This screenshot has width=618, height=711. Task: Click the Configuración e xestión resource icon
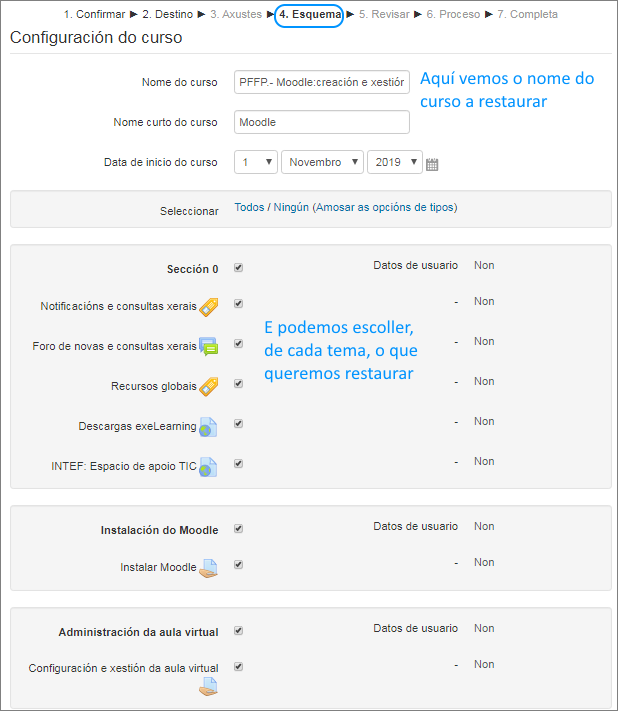pyautogui.click(x=209, y=687)
